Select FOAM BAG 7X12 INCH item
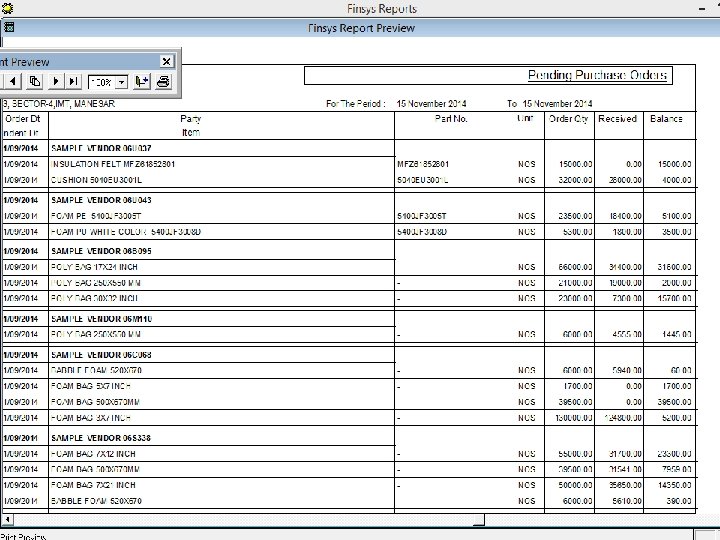The height and width of the screenshot is (540, 720). 93,454
